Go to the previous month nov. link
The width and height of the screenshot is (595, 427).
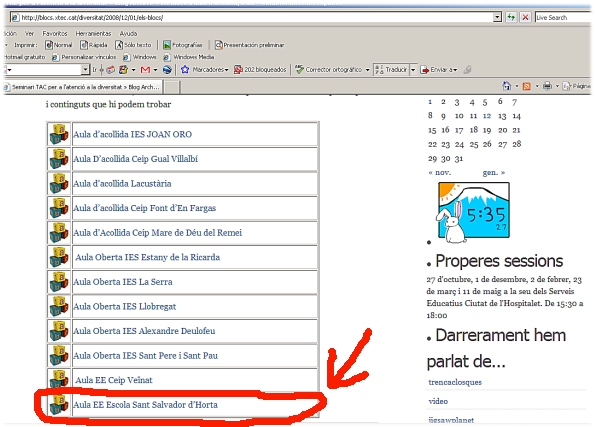click(x=439, y=173)
